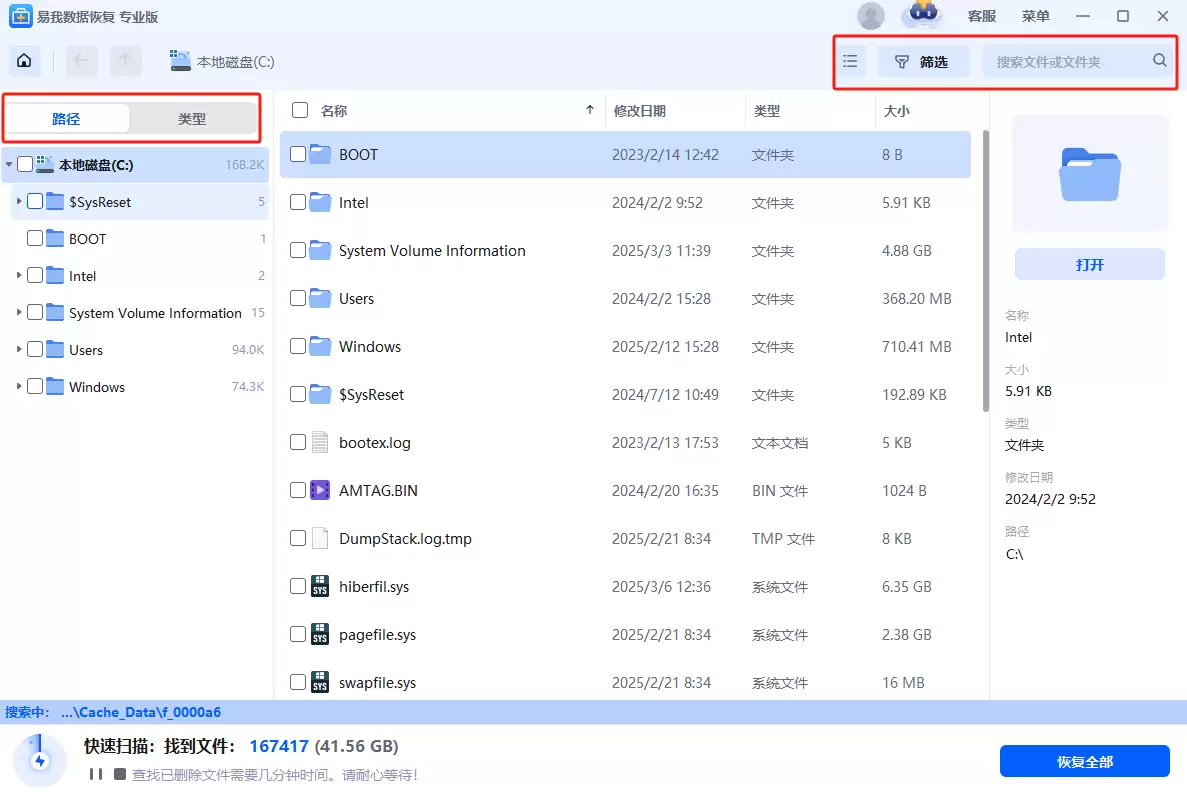1187x792 pixels.
Task: Tick the checkbox for pagefile.sys
Action: (298, 635)
